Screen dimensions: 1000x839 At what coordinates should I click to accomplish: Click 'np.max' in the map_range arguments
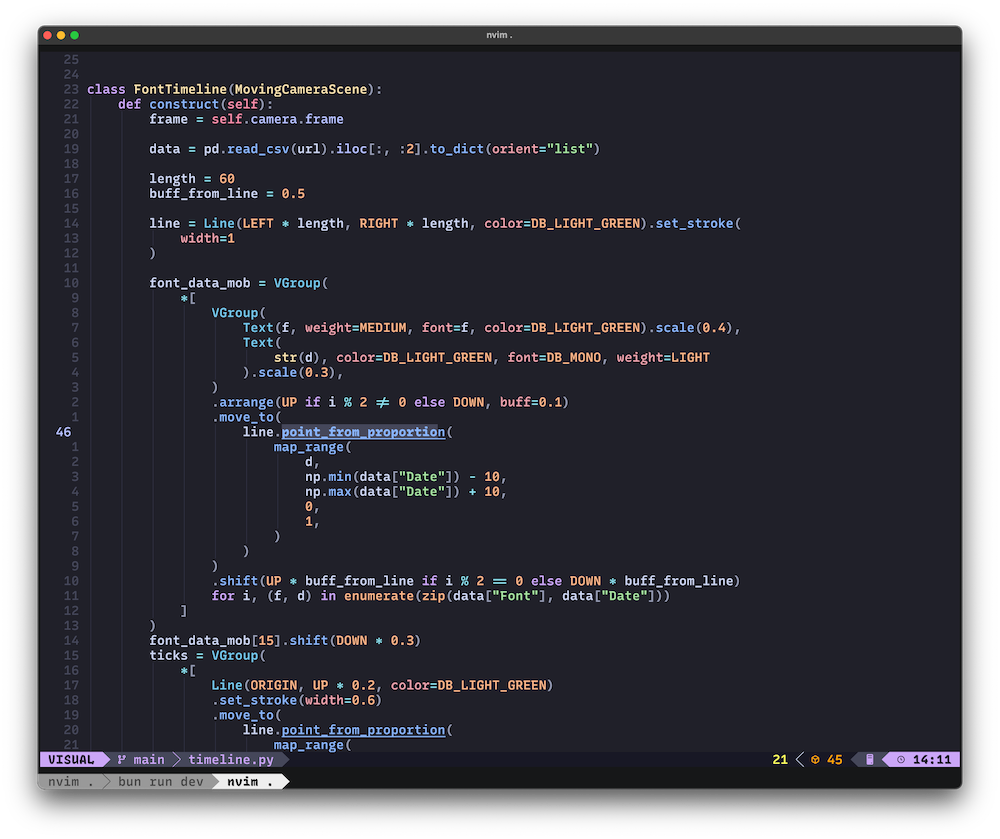pos(328,492)
